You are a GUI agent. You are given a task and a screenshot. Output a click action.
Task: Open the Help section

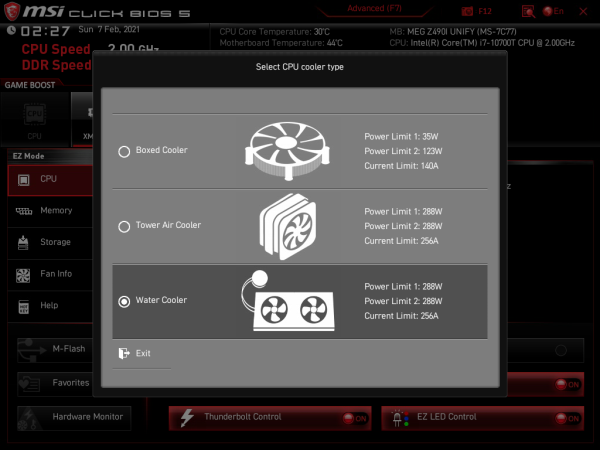[x=50, y=306]
